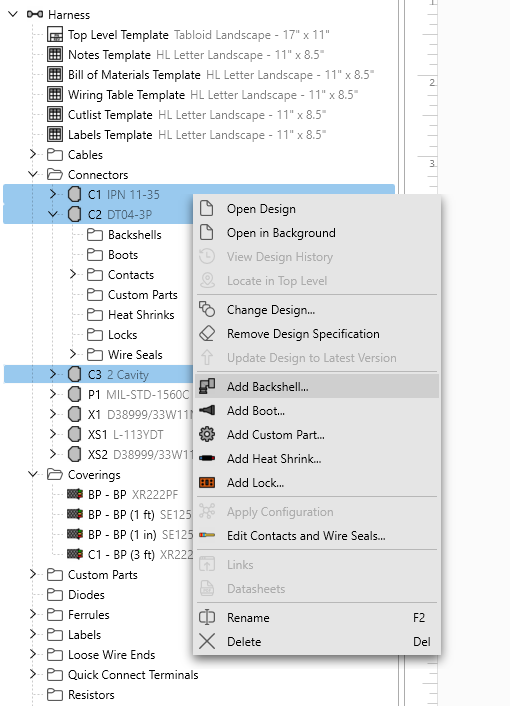Select the Labels folder row
Image resolution: width=510 pixels, height=706 pixels.
click(74, 634)
